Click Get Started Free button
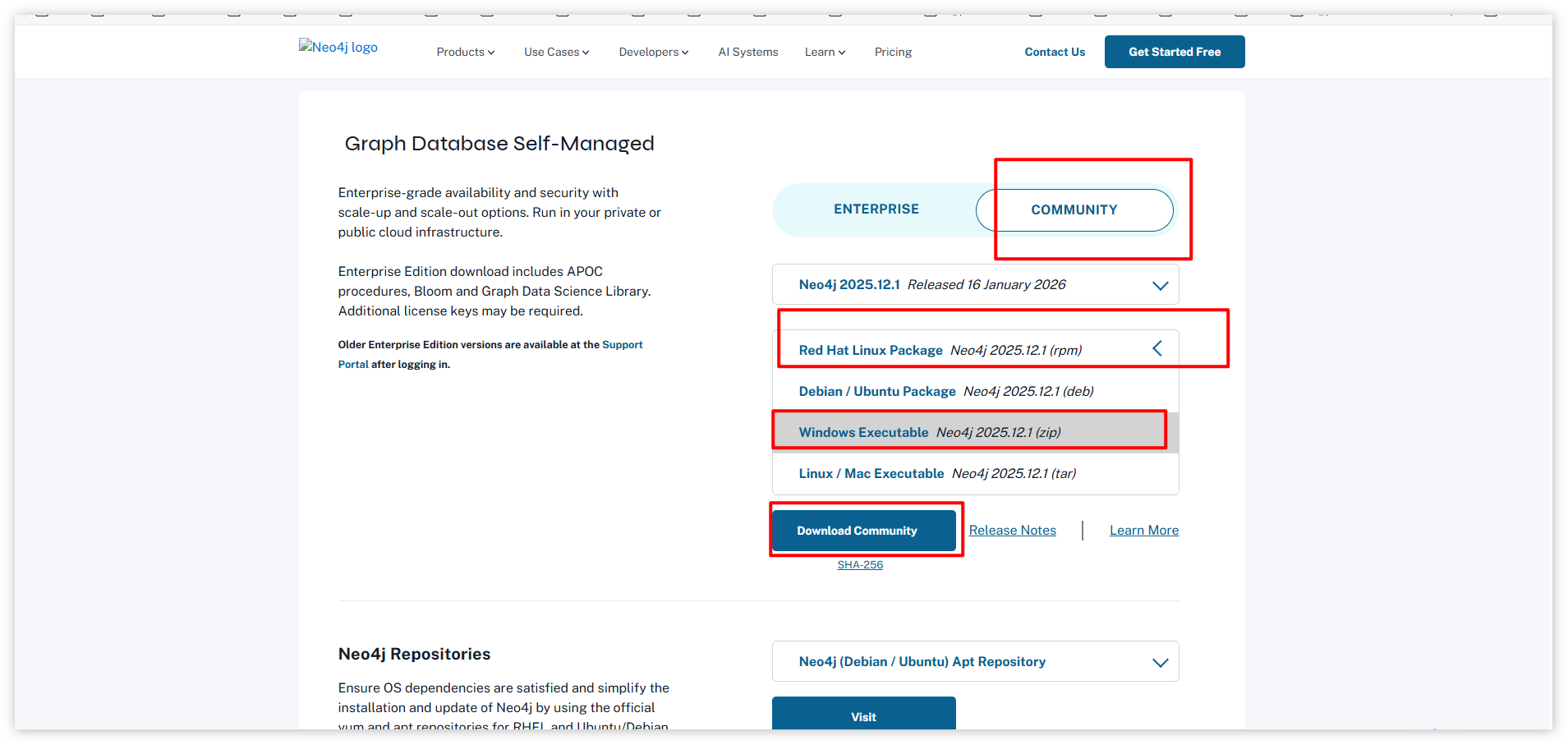1568x745 pixels. tap(1175, 52)
